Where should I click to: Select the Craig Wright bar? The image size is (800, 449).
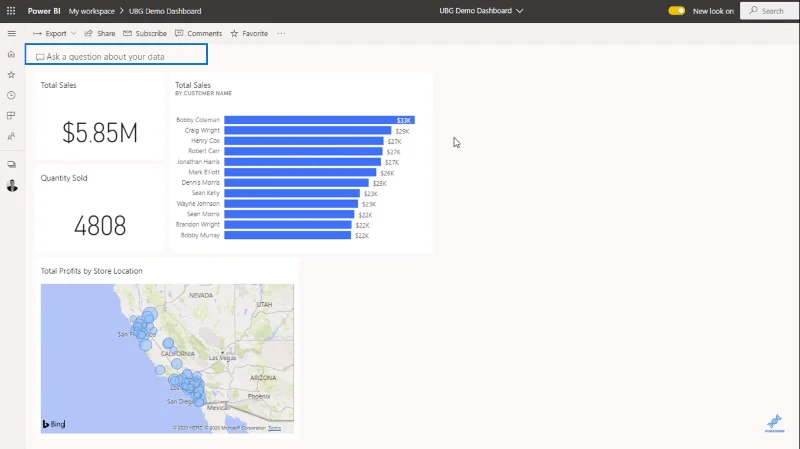click(308, 131)
